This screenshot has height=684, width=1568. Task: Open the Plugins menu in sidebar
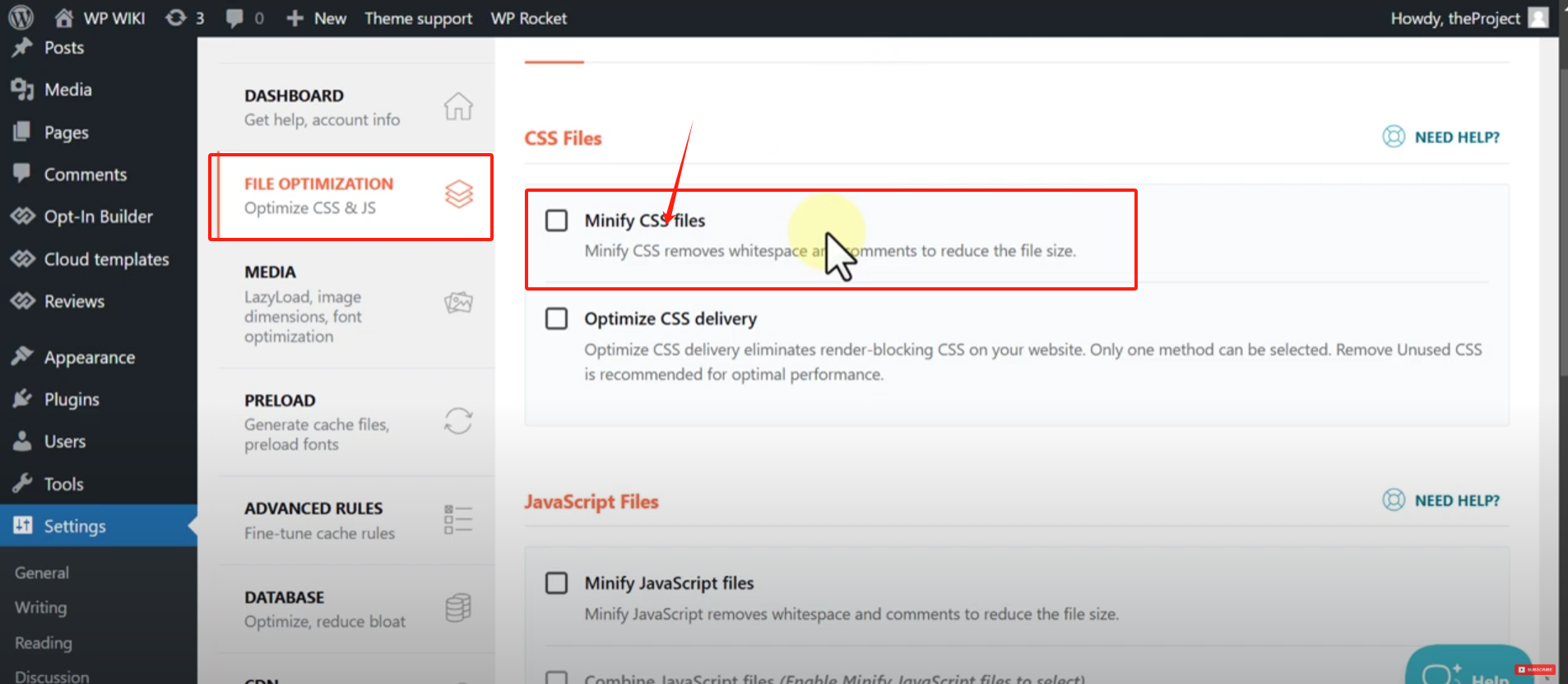[x=72, y=400]
